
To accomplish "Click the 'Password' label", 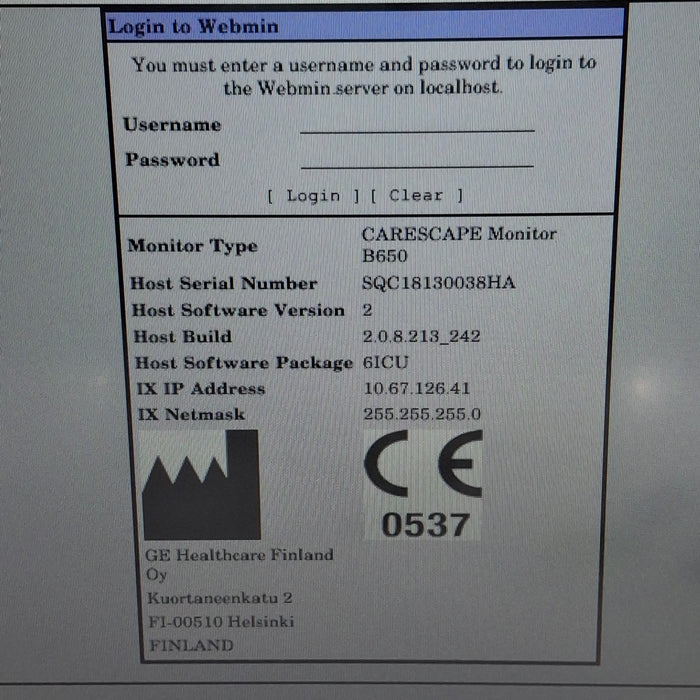I will coord(173,160).
